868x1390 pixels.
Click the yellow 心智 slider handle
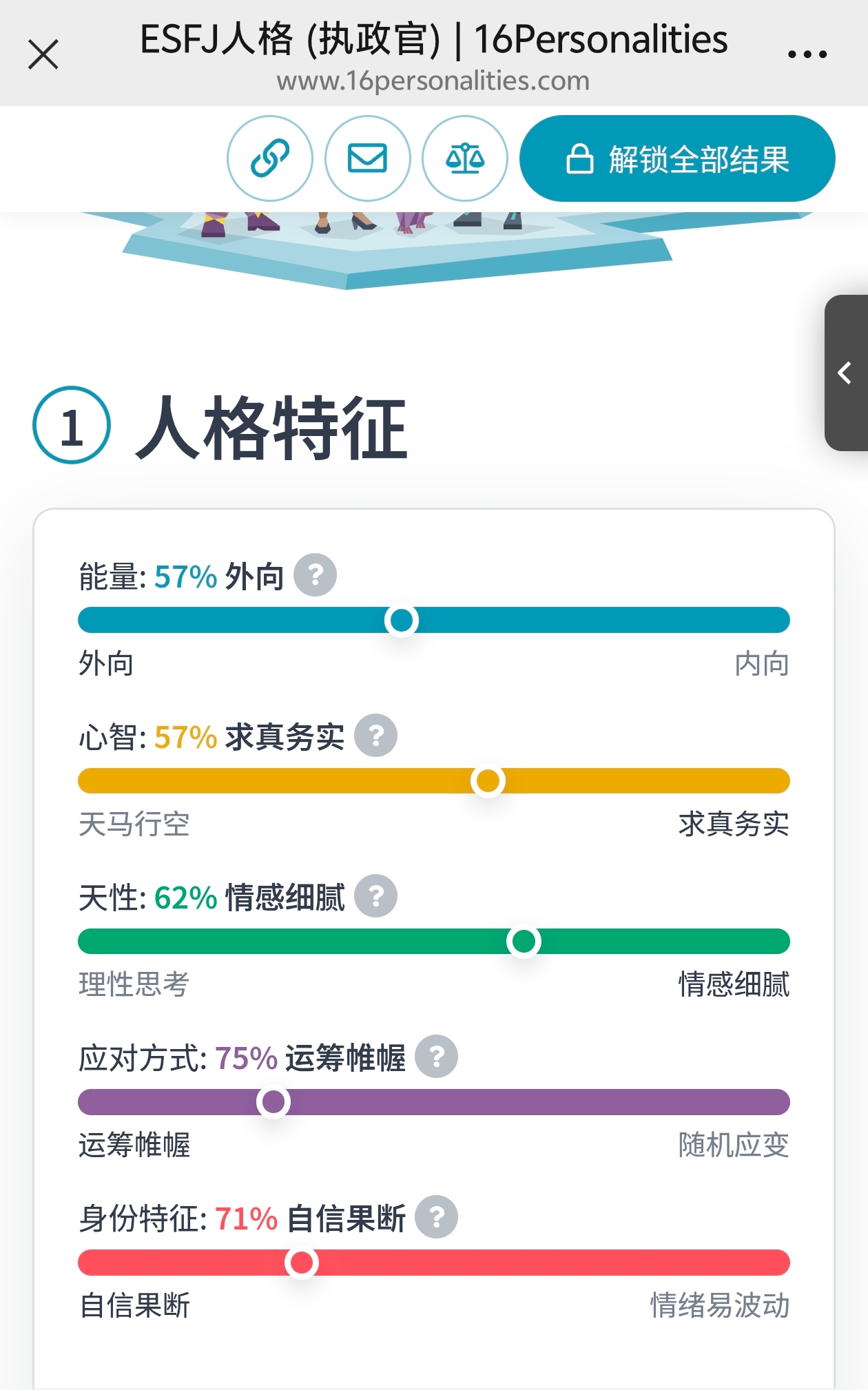(488, 781)
